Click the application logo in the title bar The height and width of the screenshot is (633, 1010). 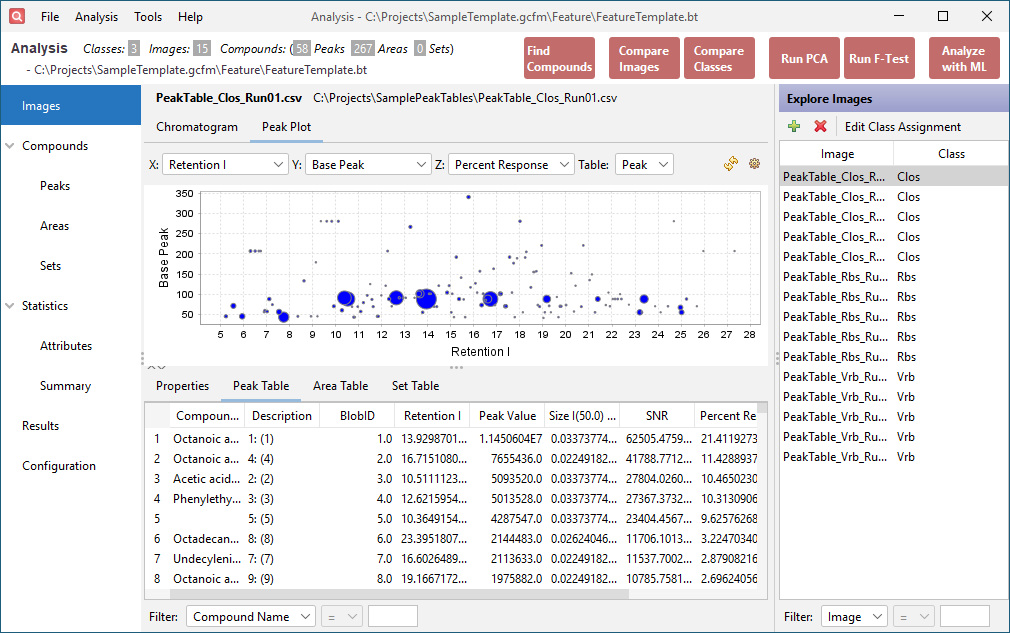(x=19, y=16)
